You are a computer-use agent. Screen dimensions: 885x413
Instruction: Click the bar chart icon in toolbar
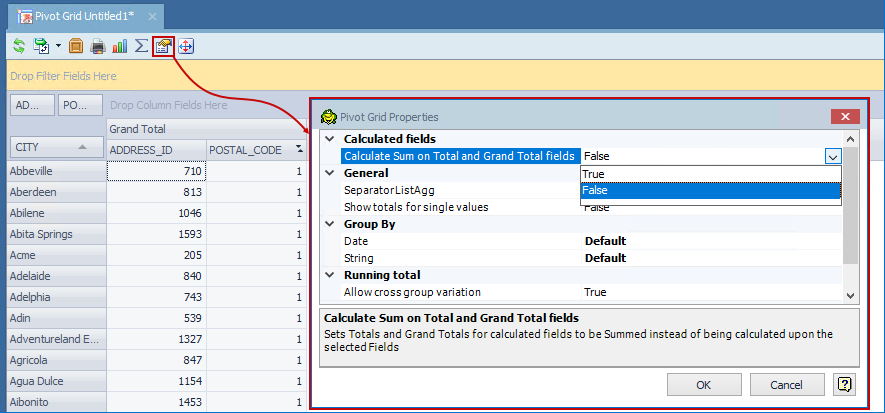120,46
